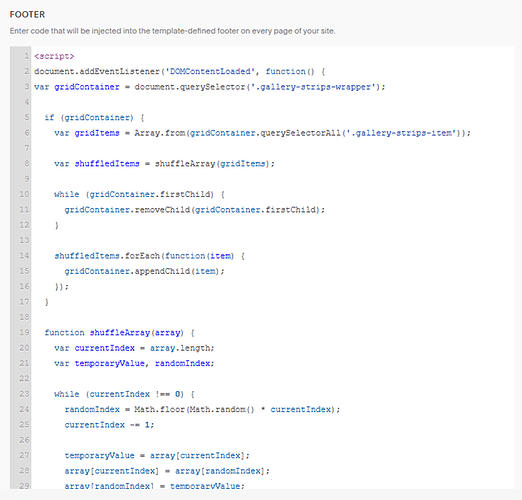This screenshot has width=522, height=500.
Task: Click line number 22 in the gutter
Action: pyautogui.click(x=24, y=378)
